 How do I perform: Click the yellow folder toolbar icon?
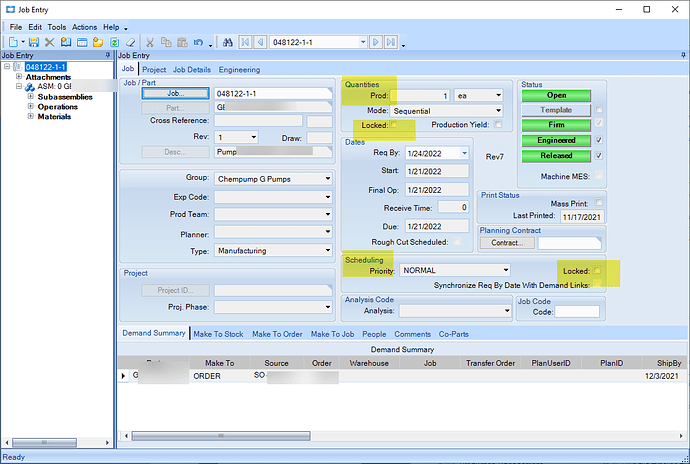(x=98, y=42)
